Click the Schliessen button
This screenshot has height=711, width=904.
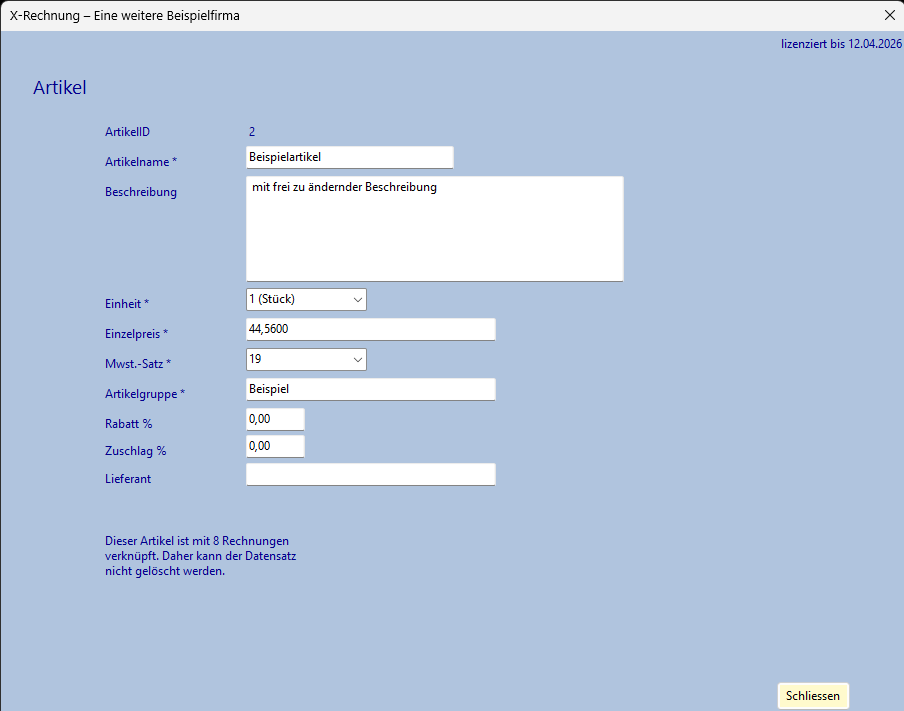coord(813,695)
